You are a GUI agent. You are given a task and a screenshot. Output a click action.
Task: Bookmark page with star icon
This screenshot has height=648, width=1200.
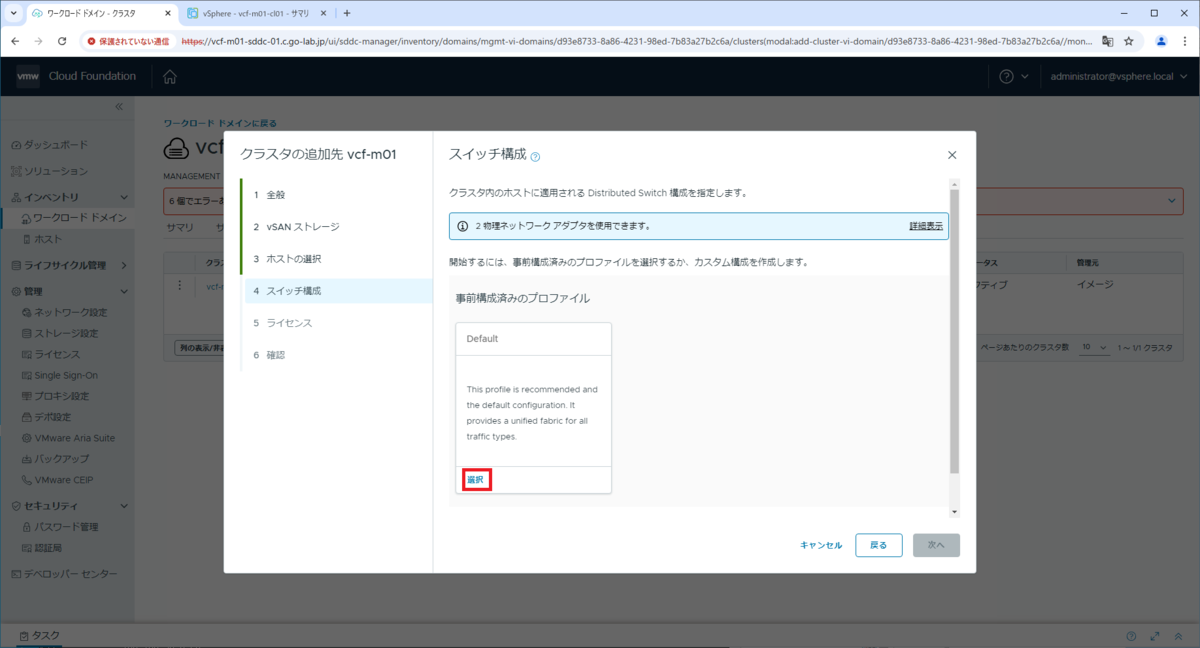click(1129, 41)
